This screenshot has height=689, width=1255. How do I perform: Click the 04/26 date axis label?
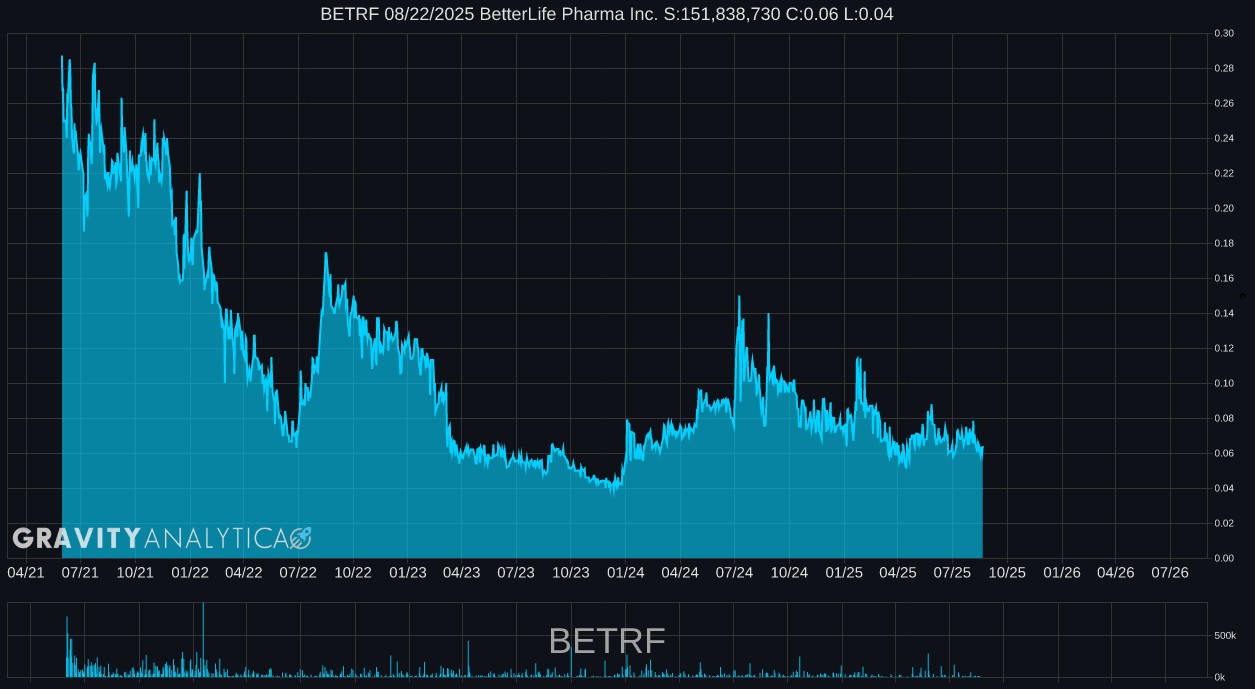(x=1116, y=573)
